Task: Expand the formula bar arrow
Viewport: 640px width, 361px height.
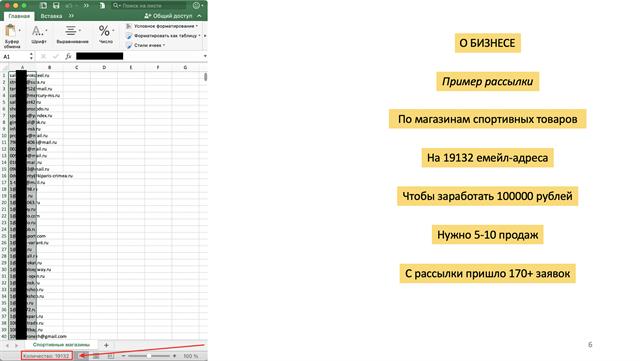Action: [x=205, y=56]
